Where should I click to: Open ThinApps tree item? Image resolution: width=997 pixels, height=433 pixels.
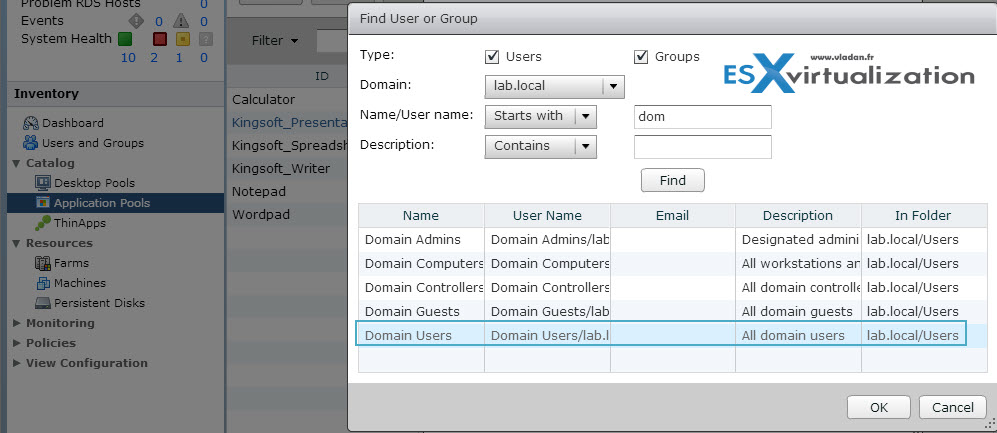(79, 223)
